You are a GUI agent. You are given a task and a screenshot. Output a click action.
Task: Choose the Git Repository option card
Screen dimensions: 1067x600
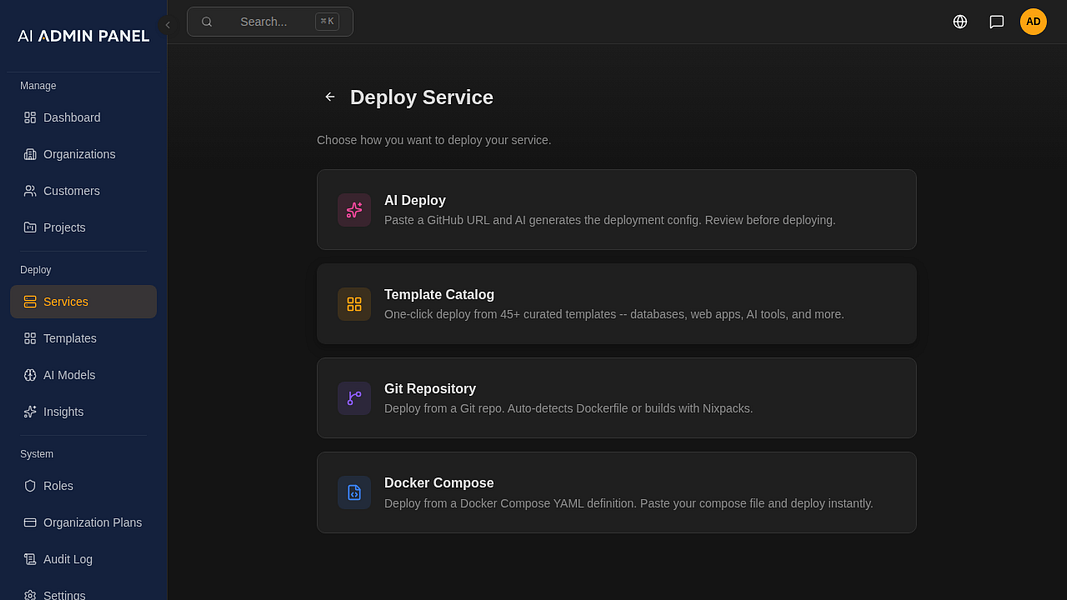click(x=617, y=398)
